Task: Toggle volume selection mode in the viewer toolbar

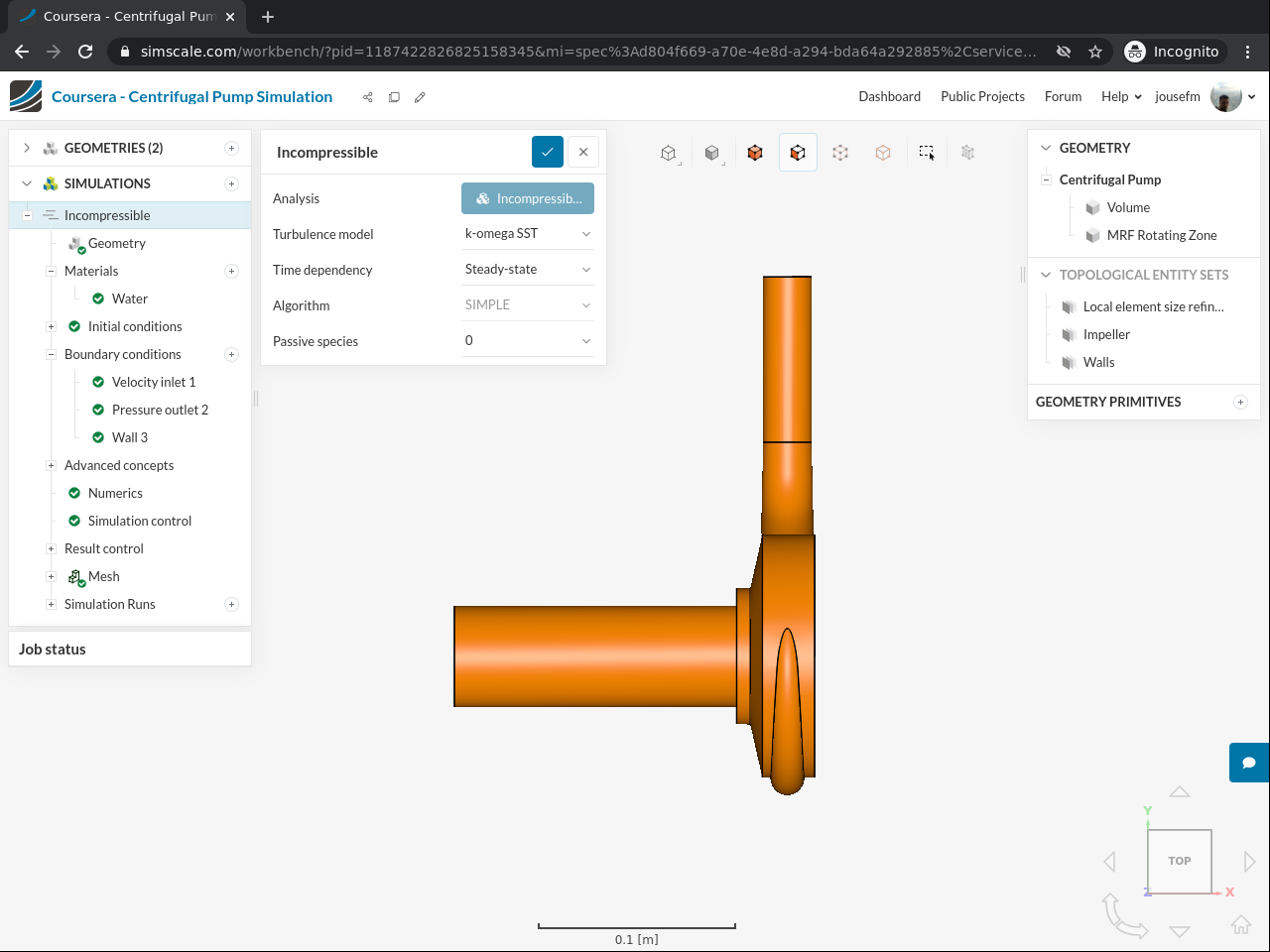Action: coord(755,153)
